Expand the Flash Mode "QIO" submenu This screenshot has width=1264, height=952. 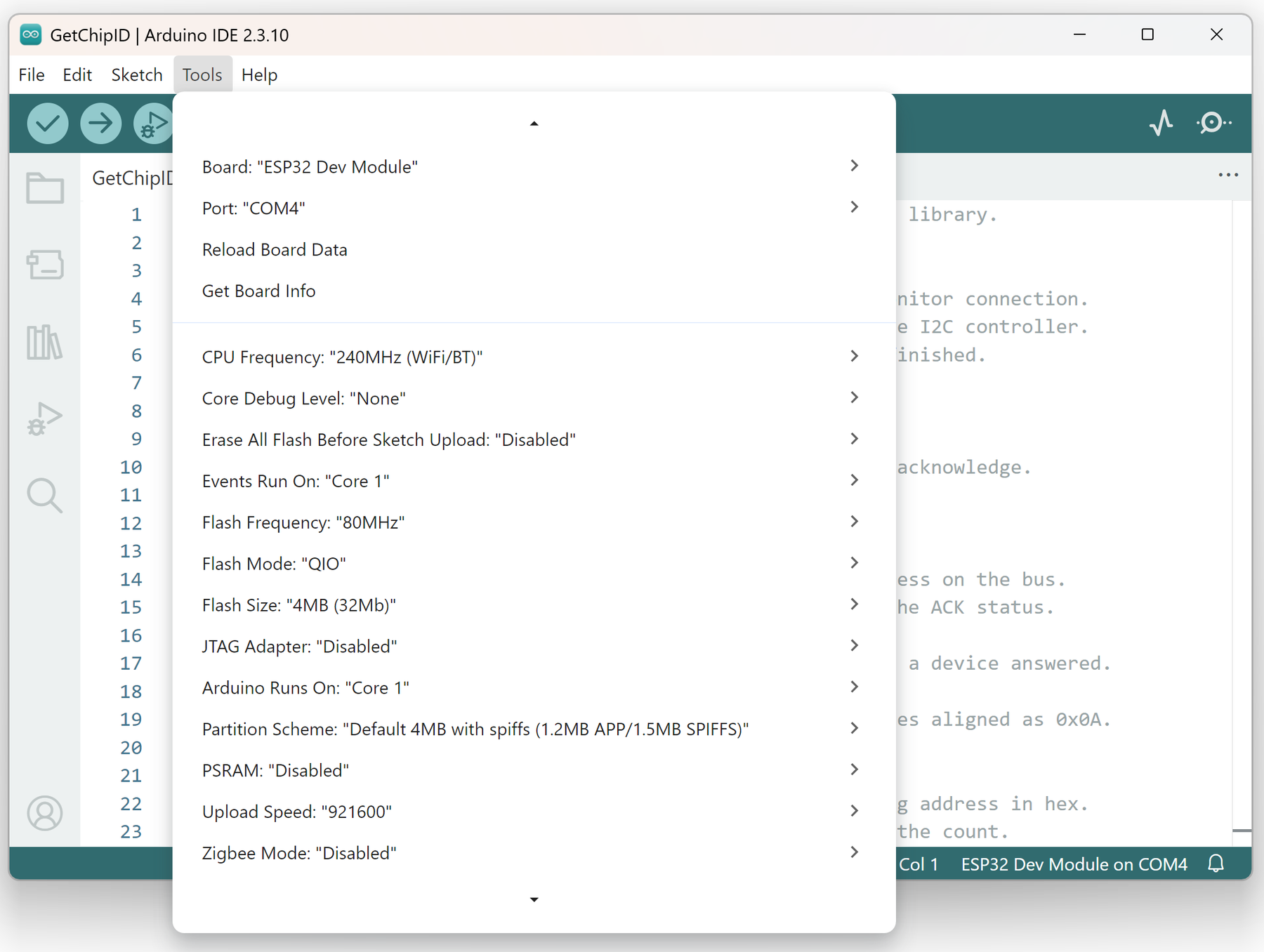coord(534,564)
